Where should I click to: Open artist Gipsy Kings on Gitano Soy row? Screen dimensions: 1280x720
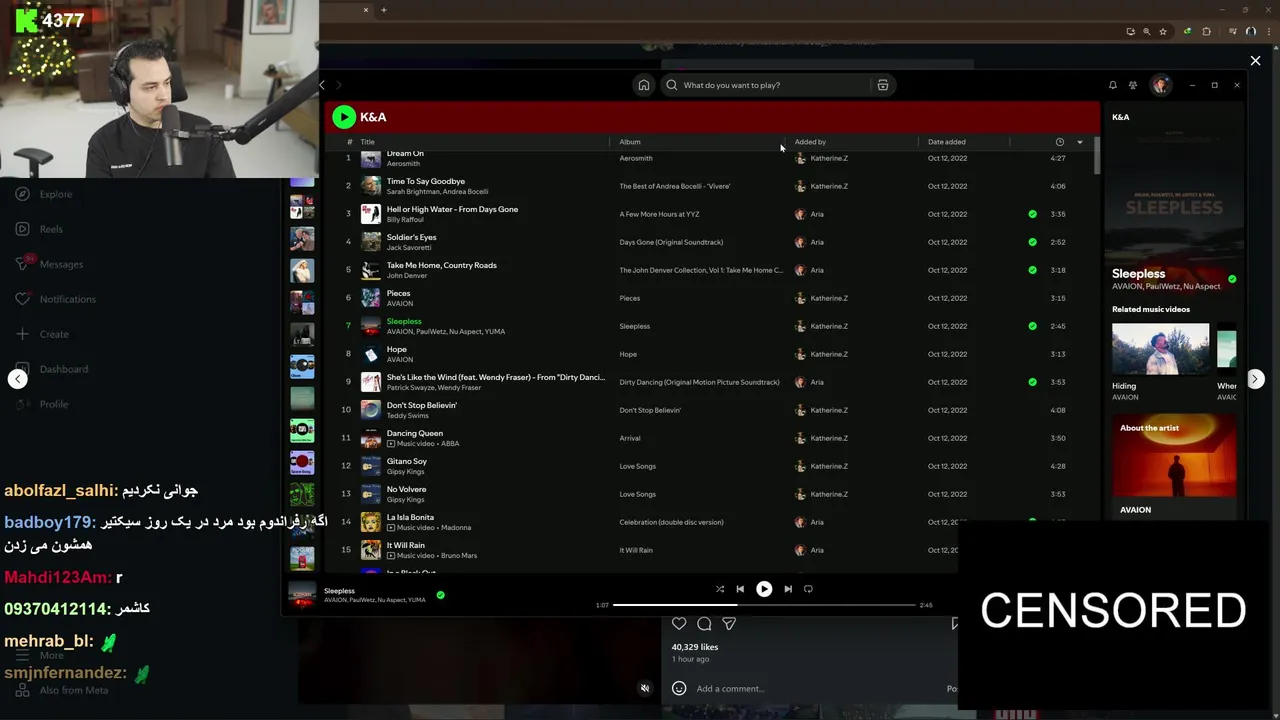(x=405, y=471)
